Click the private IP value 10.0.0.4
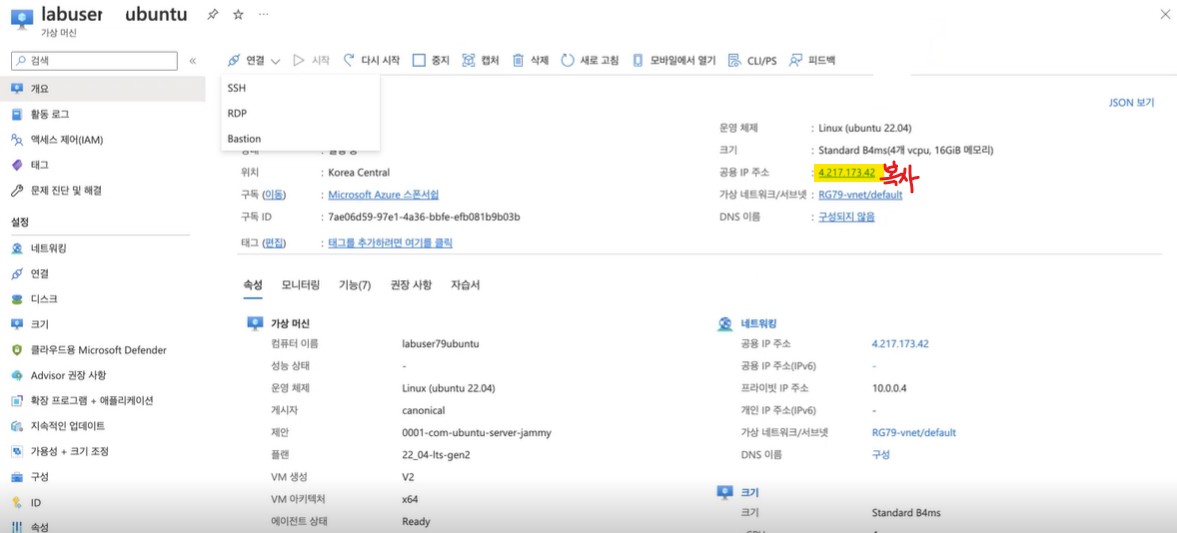The height and width of the screenshot is (533, 1177). click(890, 388)
